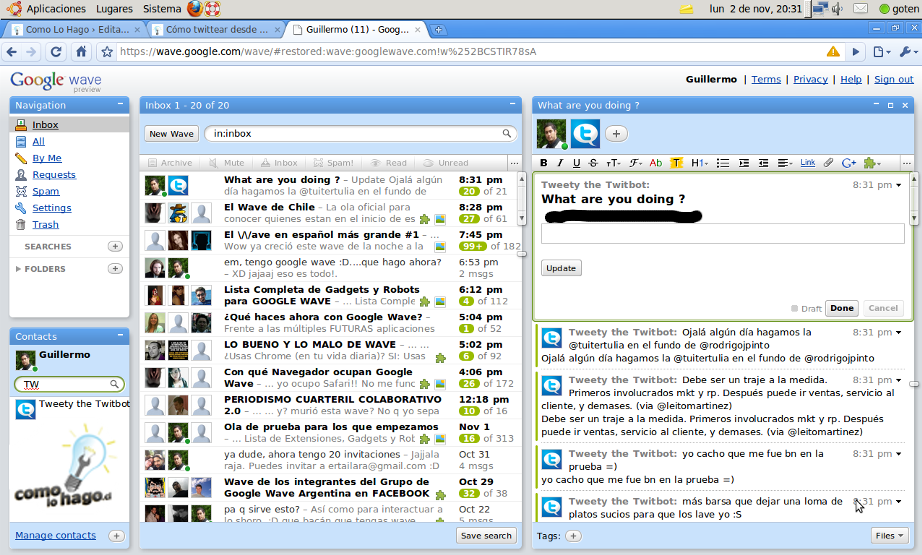Open the Manage contacts link
922x555 pixels.
(55, 535)
